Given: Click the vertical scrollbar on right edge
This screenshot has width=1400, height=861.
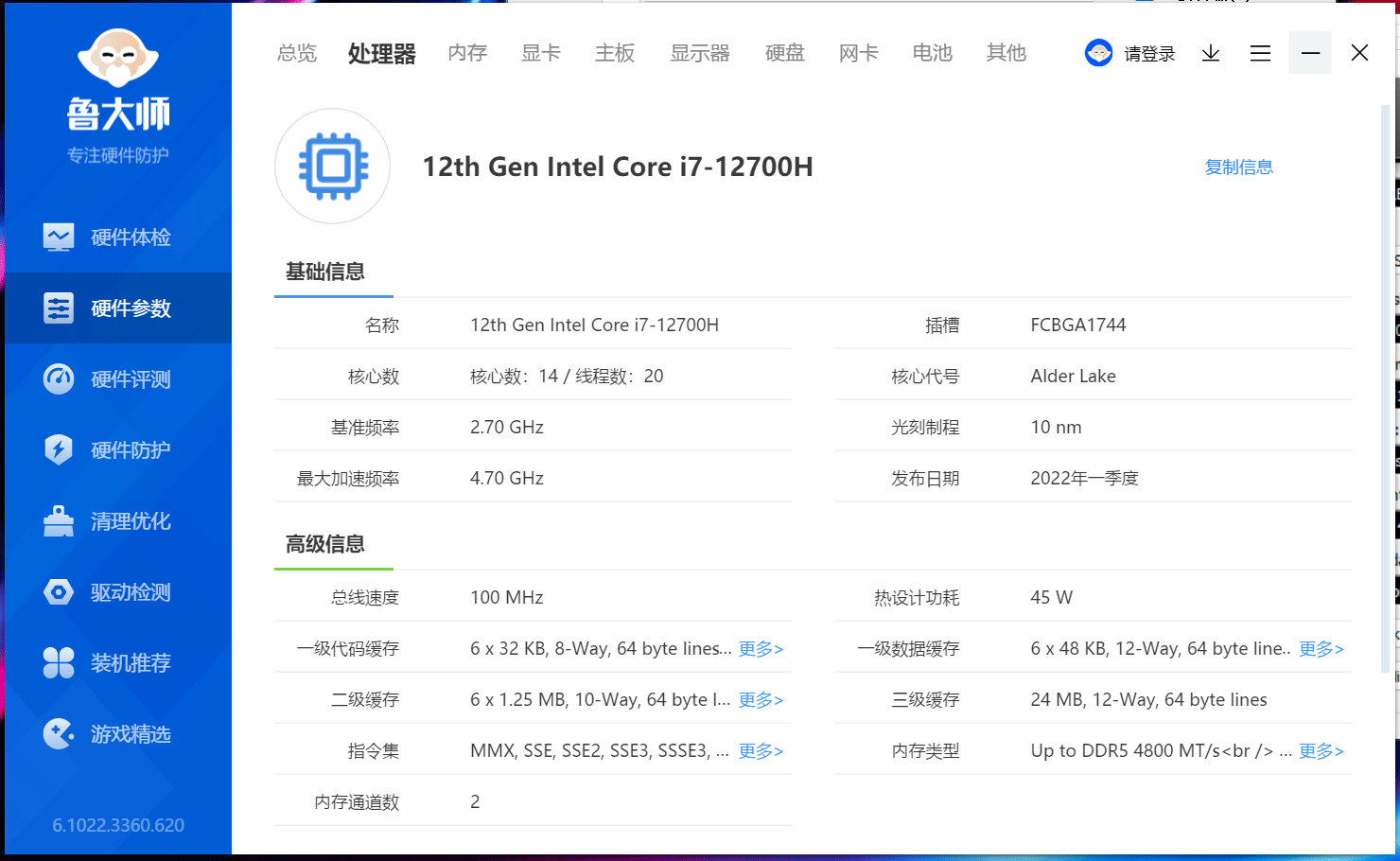Looking at the screenshot, I should [1385, 388].
